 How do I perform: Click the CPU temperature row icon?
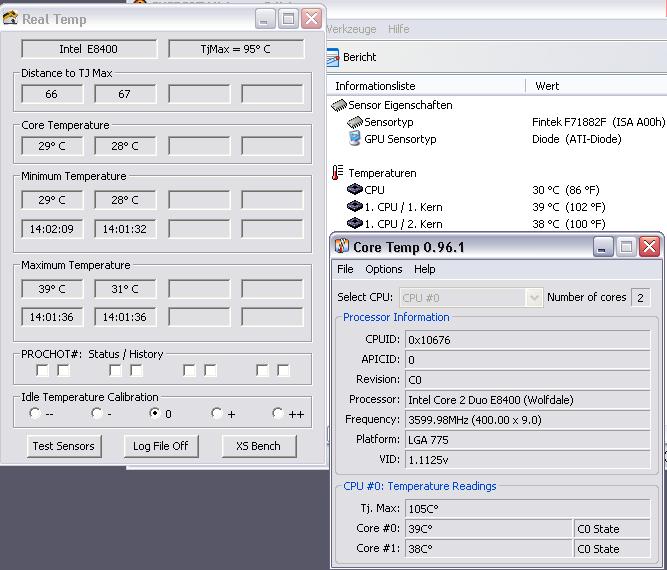355,189
